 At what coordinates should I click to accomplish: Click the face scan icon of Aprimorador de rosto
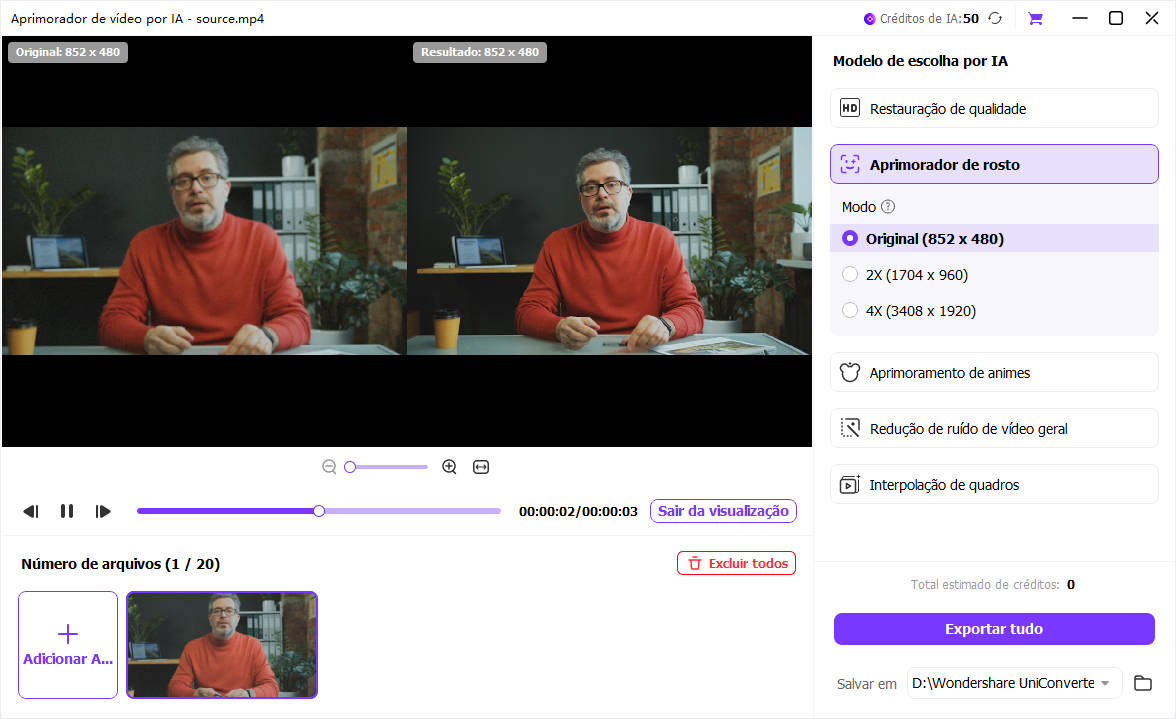(x=850, y=164)
